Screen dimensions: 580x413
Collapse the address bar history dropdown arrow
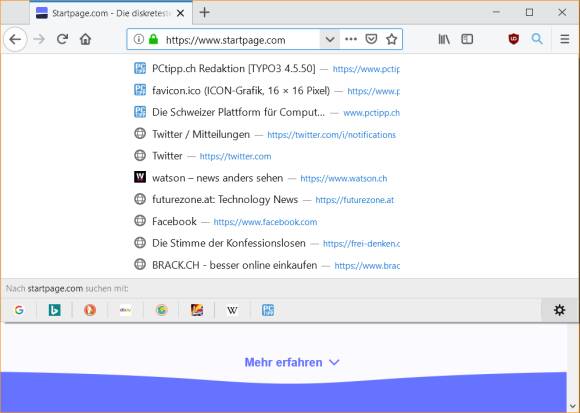(330, 39)
